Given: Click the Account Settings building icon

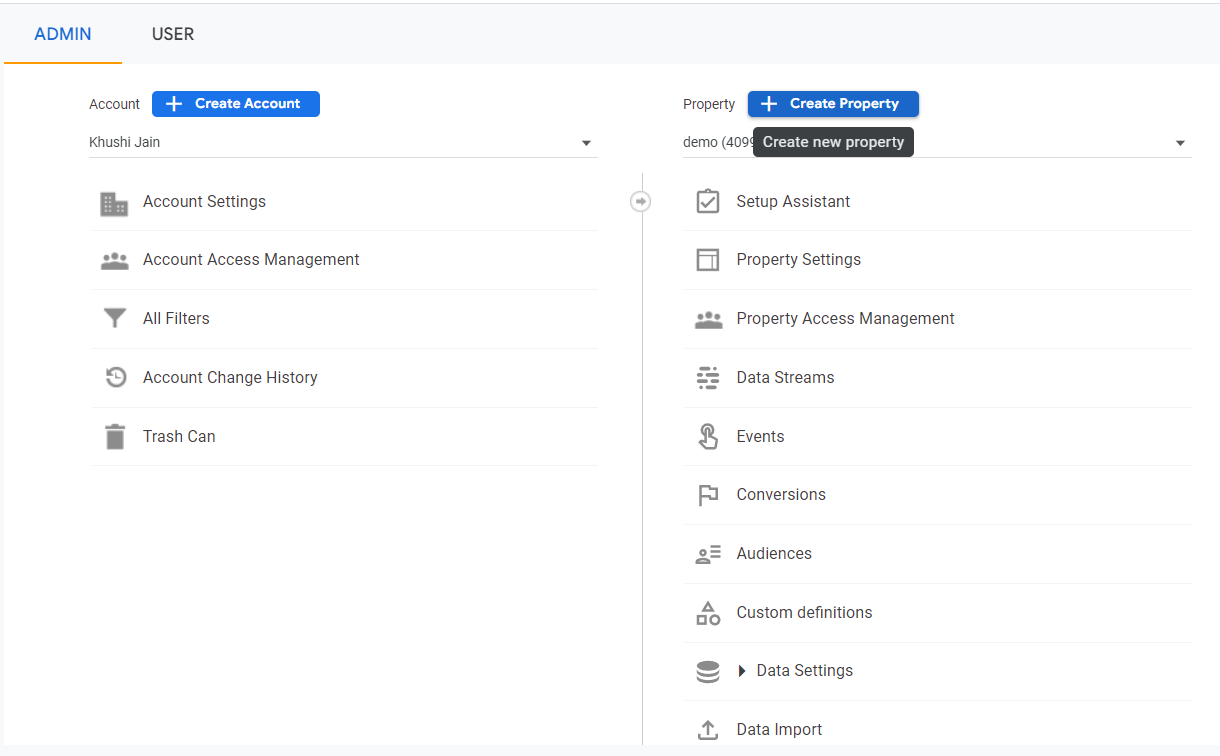Looking at the screenshot, I should (114, 203).
